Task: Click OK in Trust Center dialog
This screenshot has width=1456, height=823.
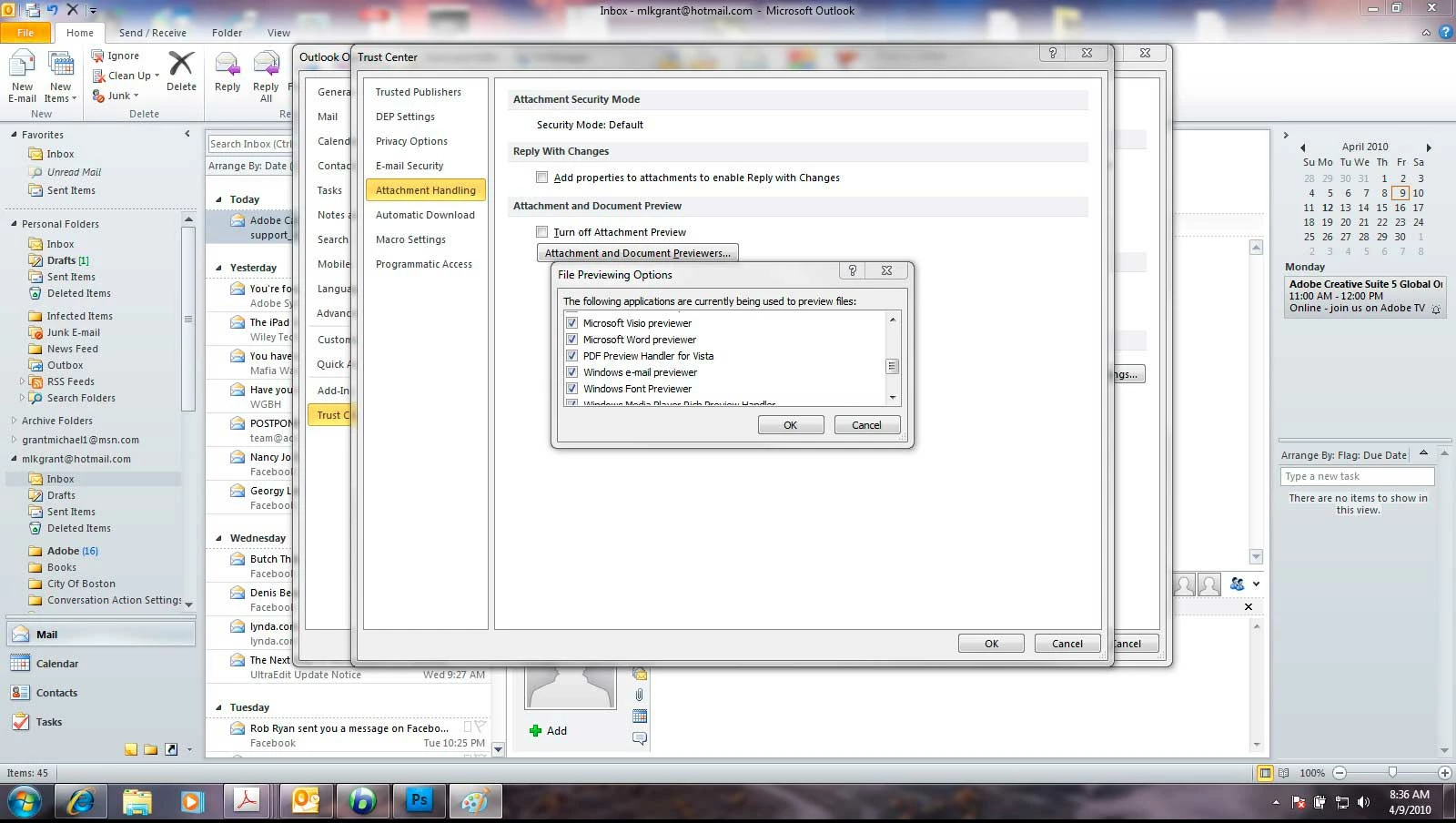Action: [991, 644]
